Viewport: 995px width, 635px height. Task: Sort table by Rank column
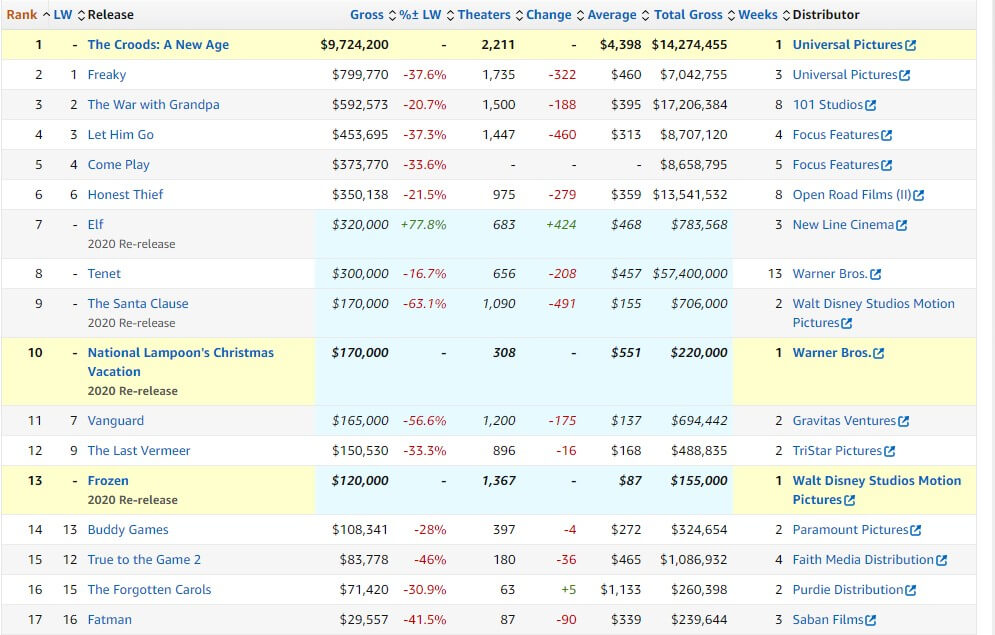pyautogui.click(x=22, y=15)
